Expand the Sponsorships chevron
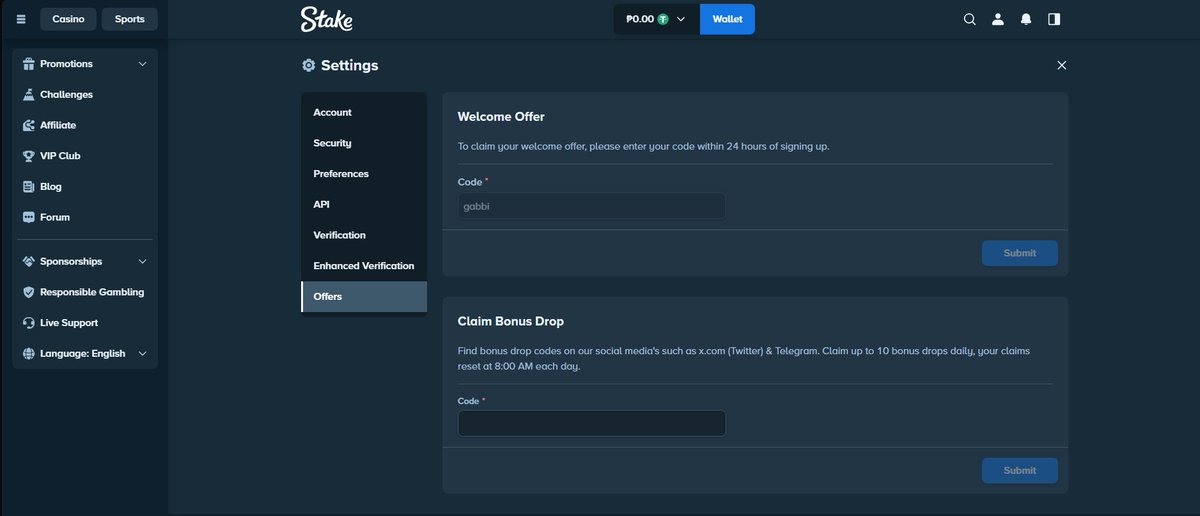 click(142, 262)
